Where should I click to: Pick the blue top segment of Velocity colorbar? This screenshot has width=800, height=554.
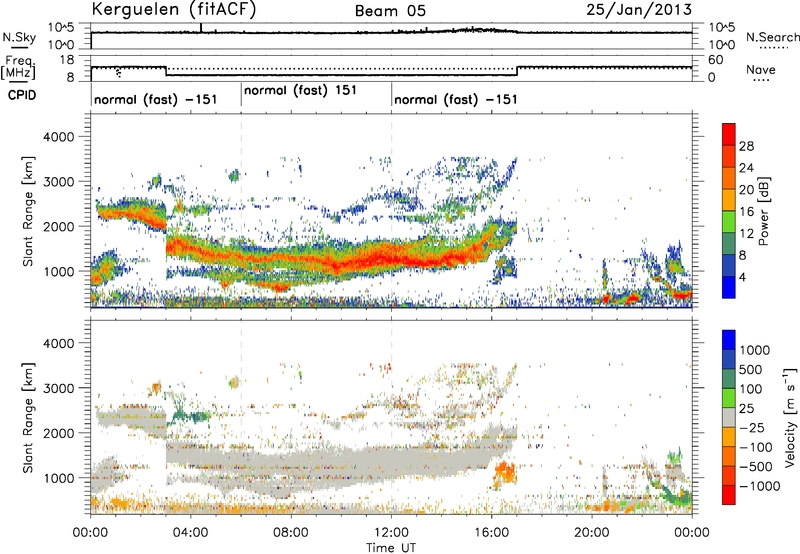[729, 340]
